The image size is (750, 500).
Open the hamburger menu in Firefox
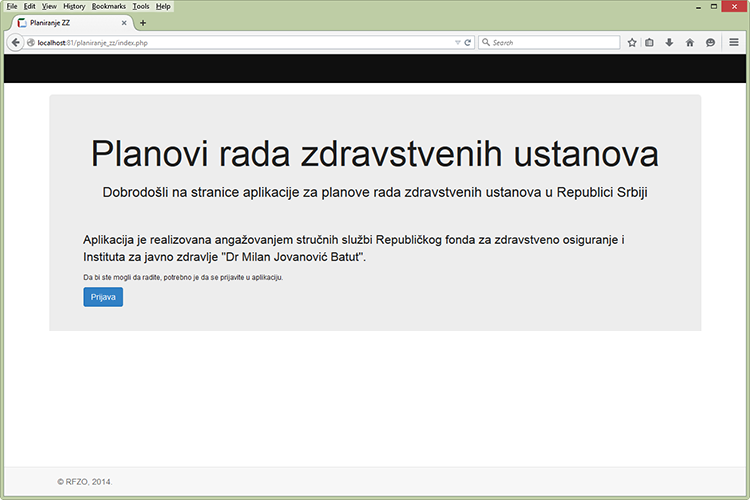734,43
